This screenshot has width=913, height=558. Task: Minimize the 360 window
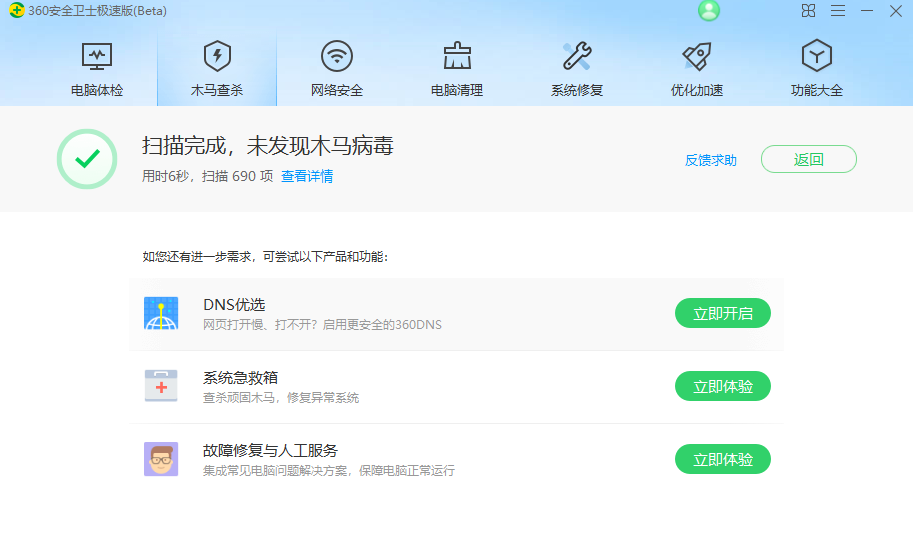click(x=867, y=10)
